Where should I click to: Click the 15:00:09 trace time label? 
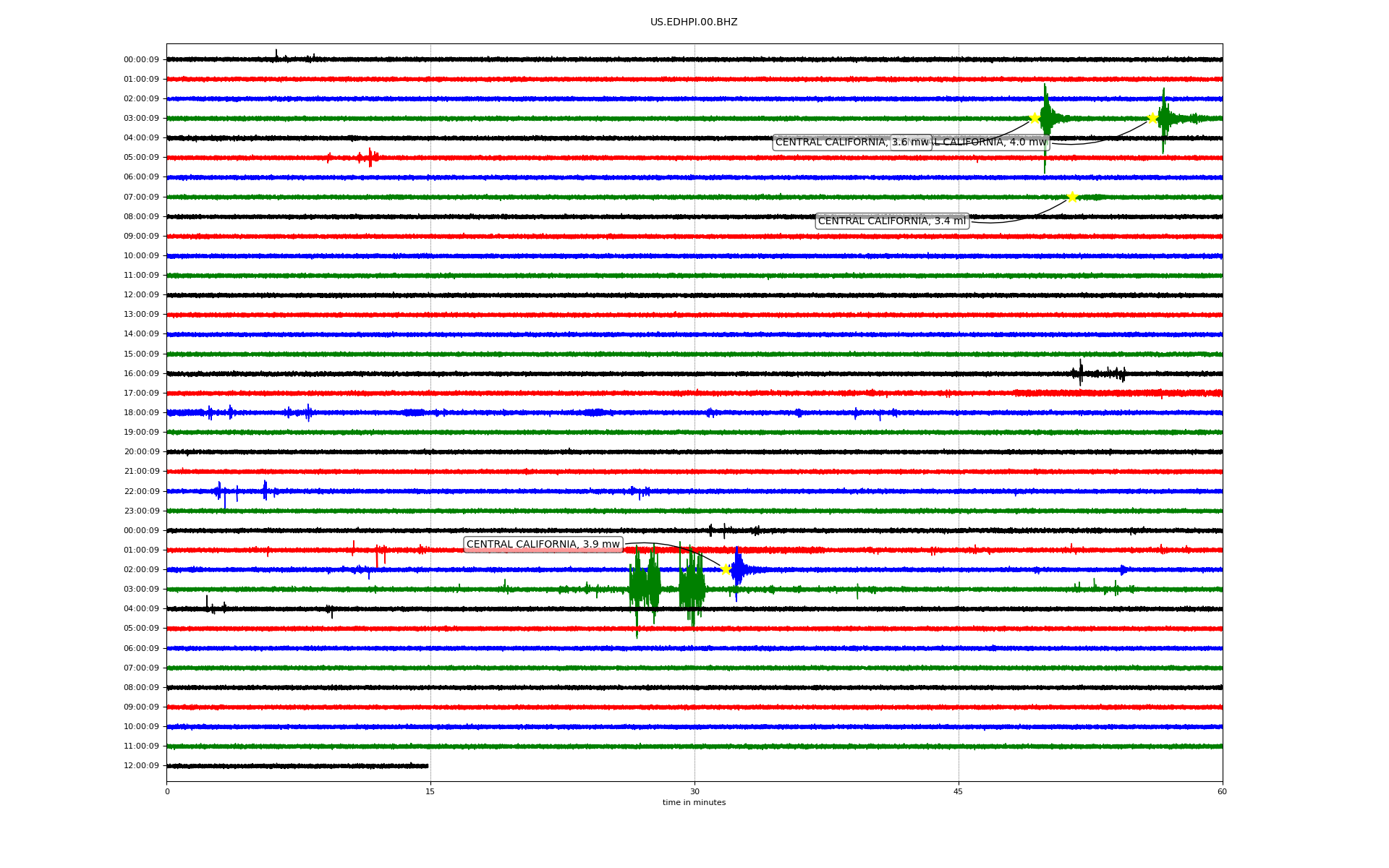click(x=141, y=354)
